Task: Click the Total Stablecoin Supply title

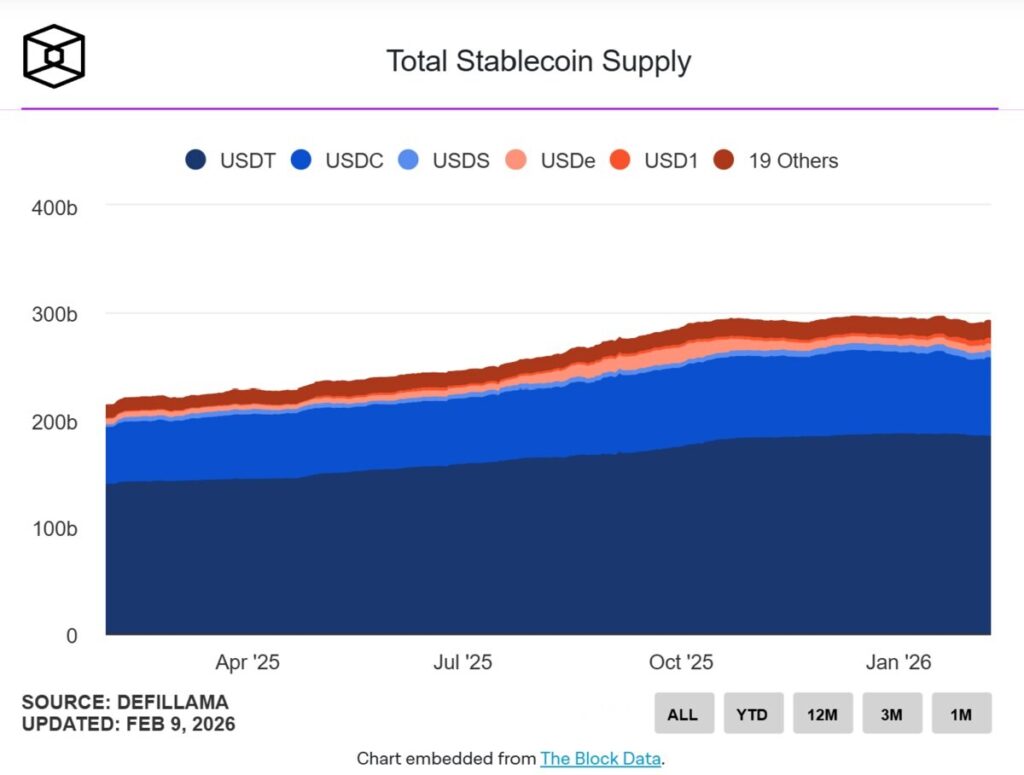Action: 539,61
